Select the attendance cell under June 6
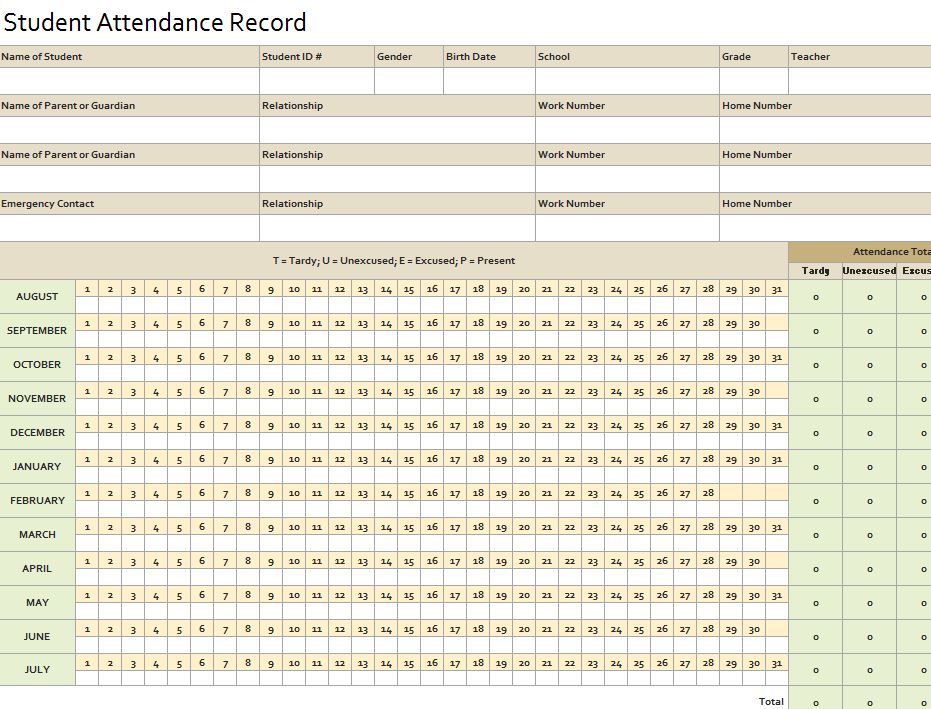This screenshot has width=931, height=709. pos(202,645)
